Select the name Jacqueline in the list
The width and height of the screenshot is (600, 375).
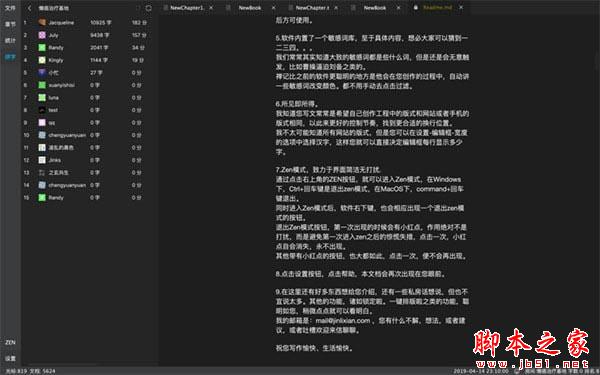coord(61,23)
